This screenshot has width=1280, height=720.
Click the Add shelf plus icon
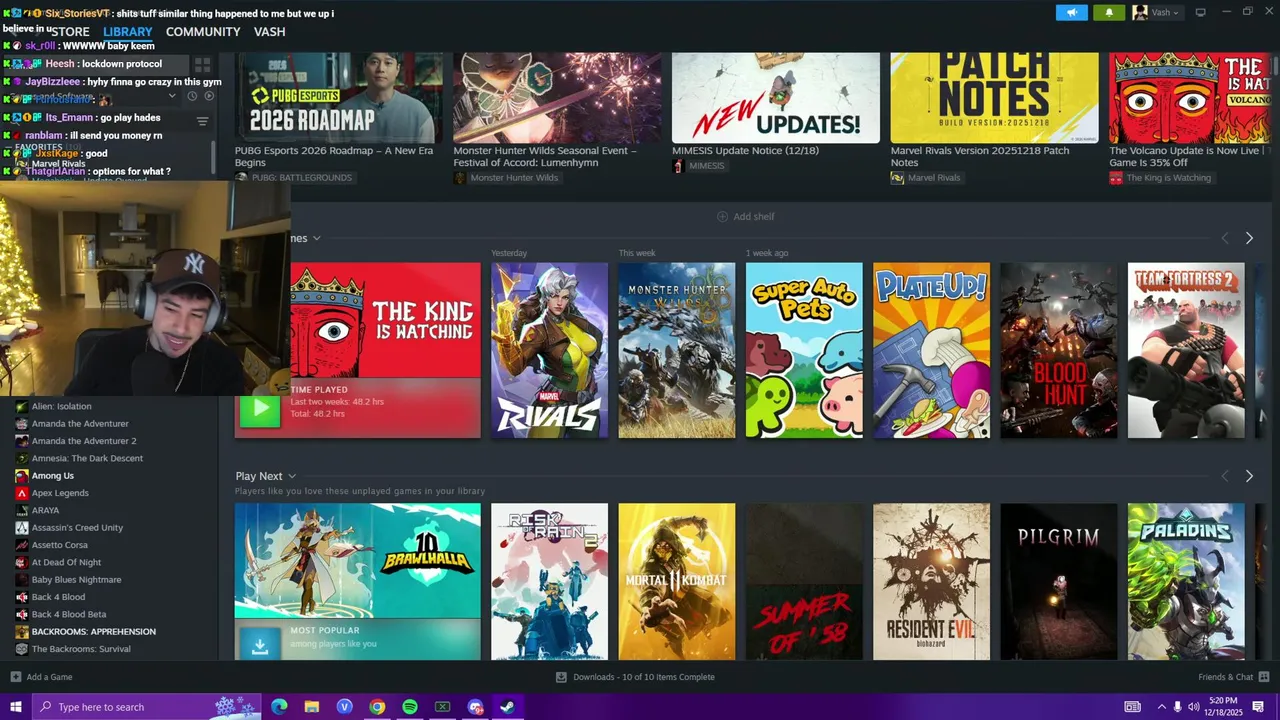coord(722,217)
